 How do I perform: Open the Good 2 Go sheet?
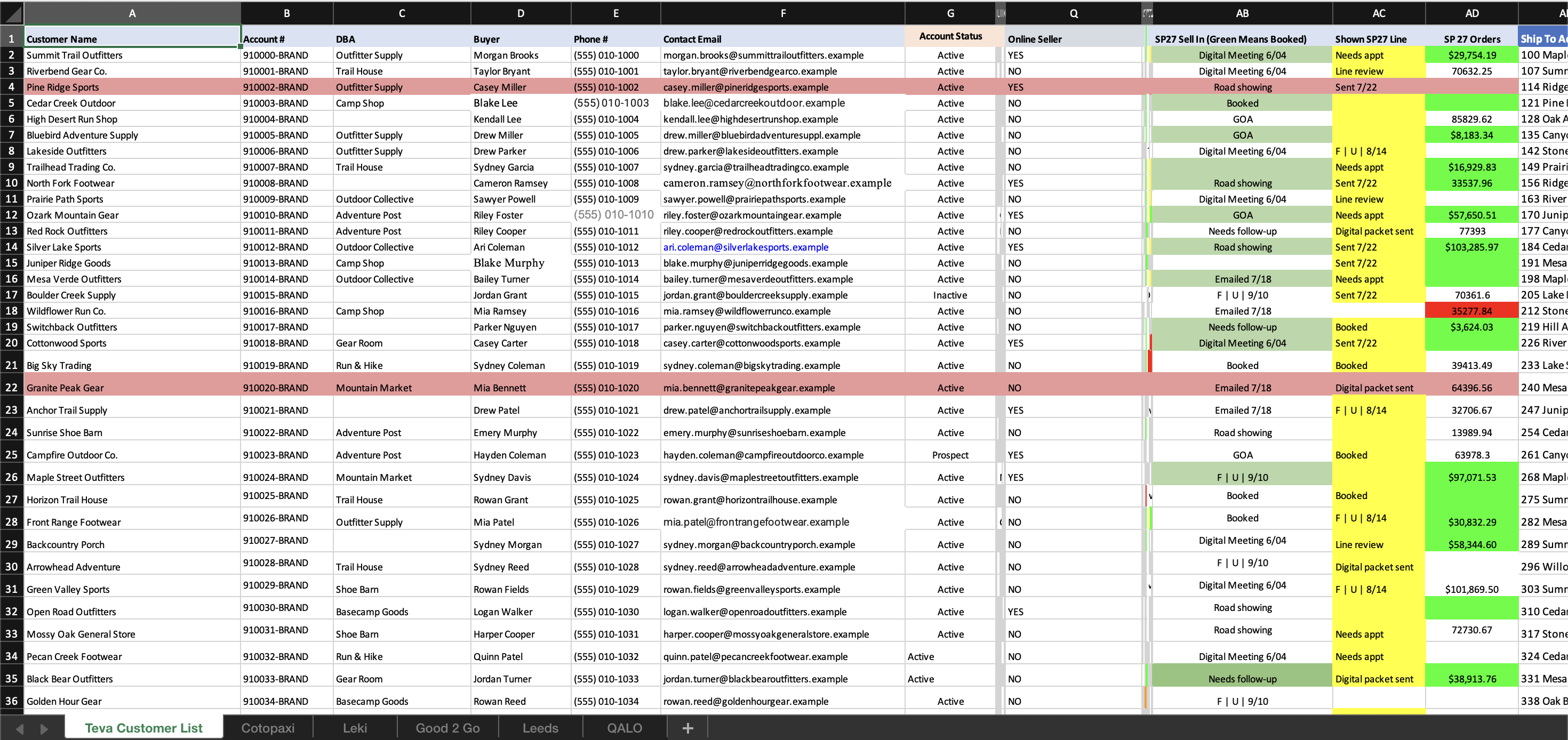pyautogui.click(x=447, y=728)
